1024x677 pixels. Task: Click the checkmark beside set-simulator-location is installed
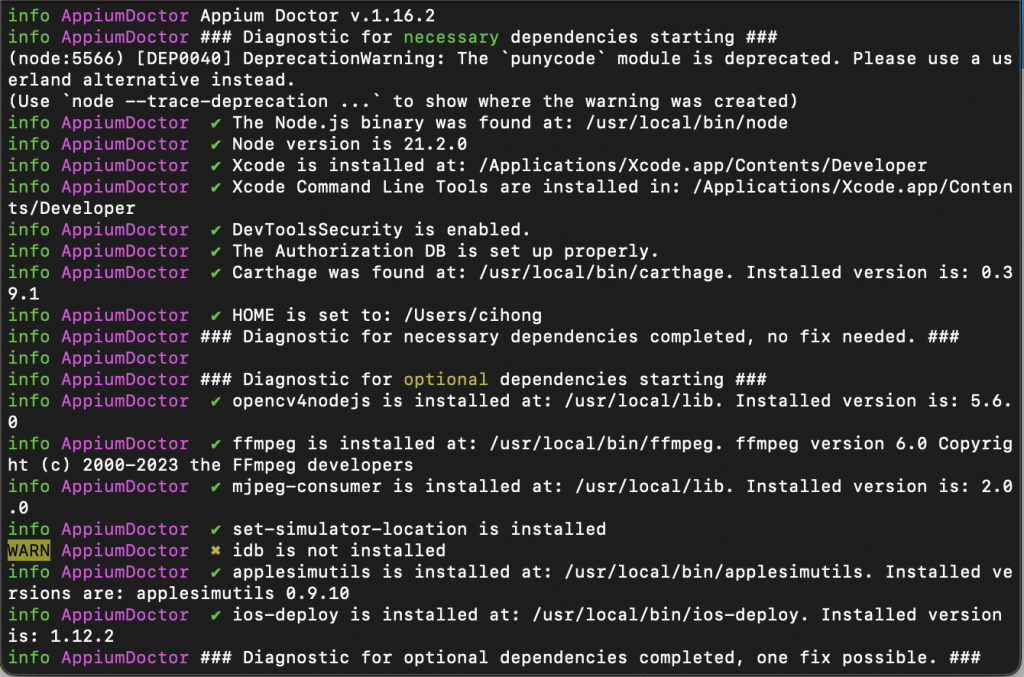tap(216, 530)
